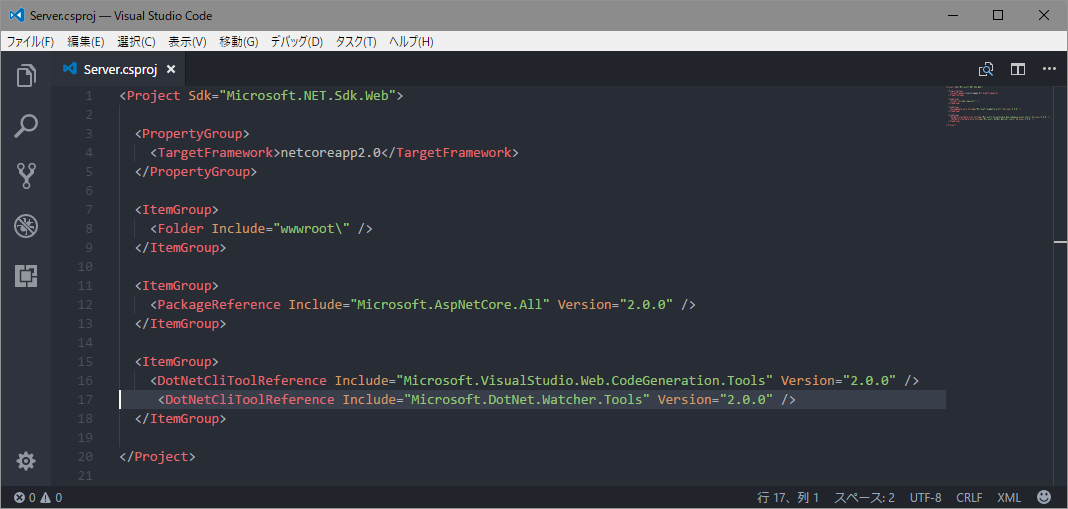
Task: Click closing ItemGroup tag on line 18
Action: [180, 418]
